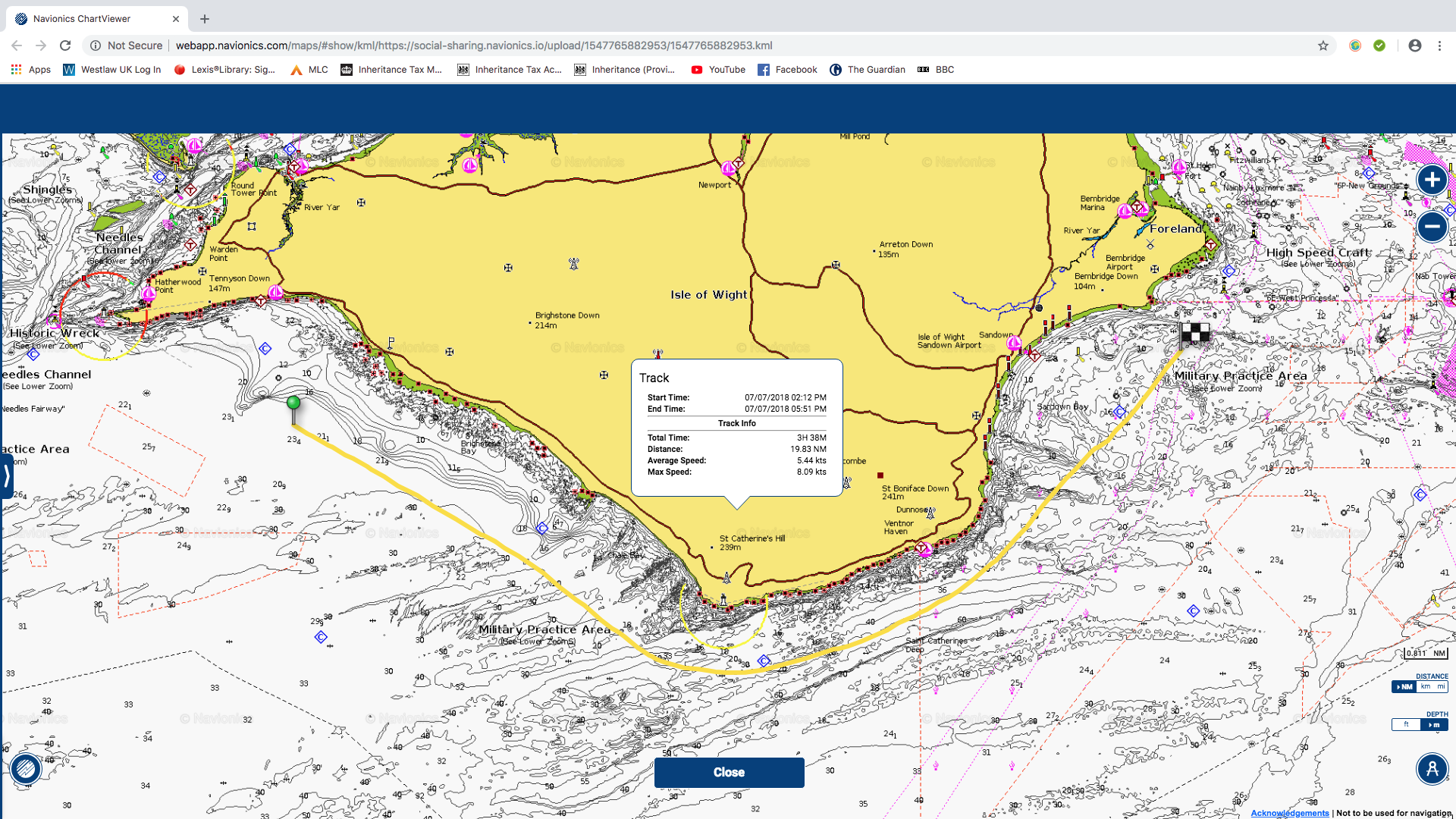Open the distance measuring compass tool
This screenshot has width=1456, height=819.
[1432, 768]
